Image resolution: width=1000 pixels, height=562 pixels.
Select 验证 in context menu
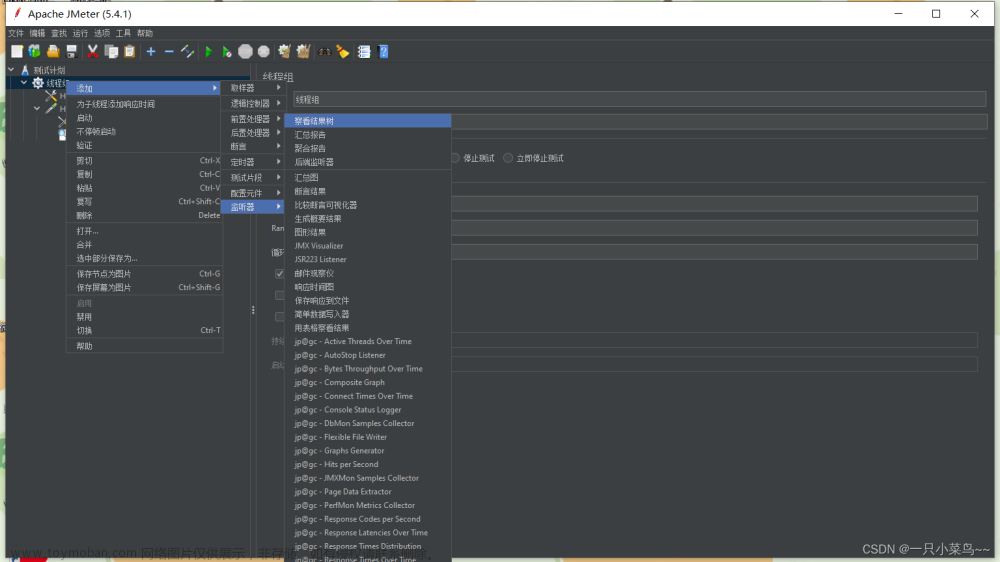click(x=144, y=145)
